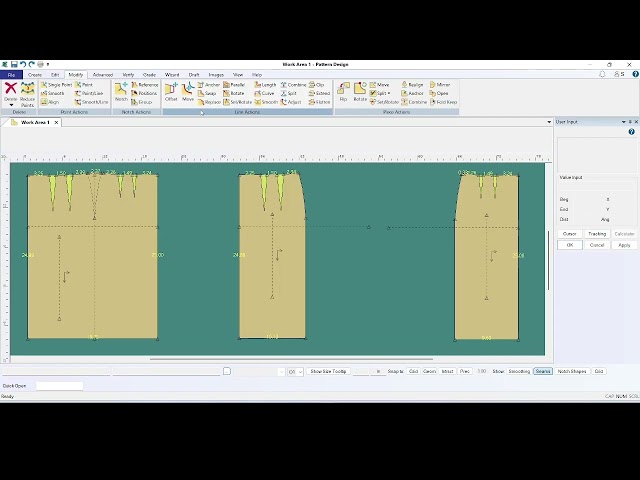The image size is (640, 480).
Task: Choose the Clip line tool
Action: point(317,85)
